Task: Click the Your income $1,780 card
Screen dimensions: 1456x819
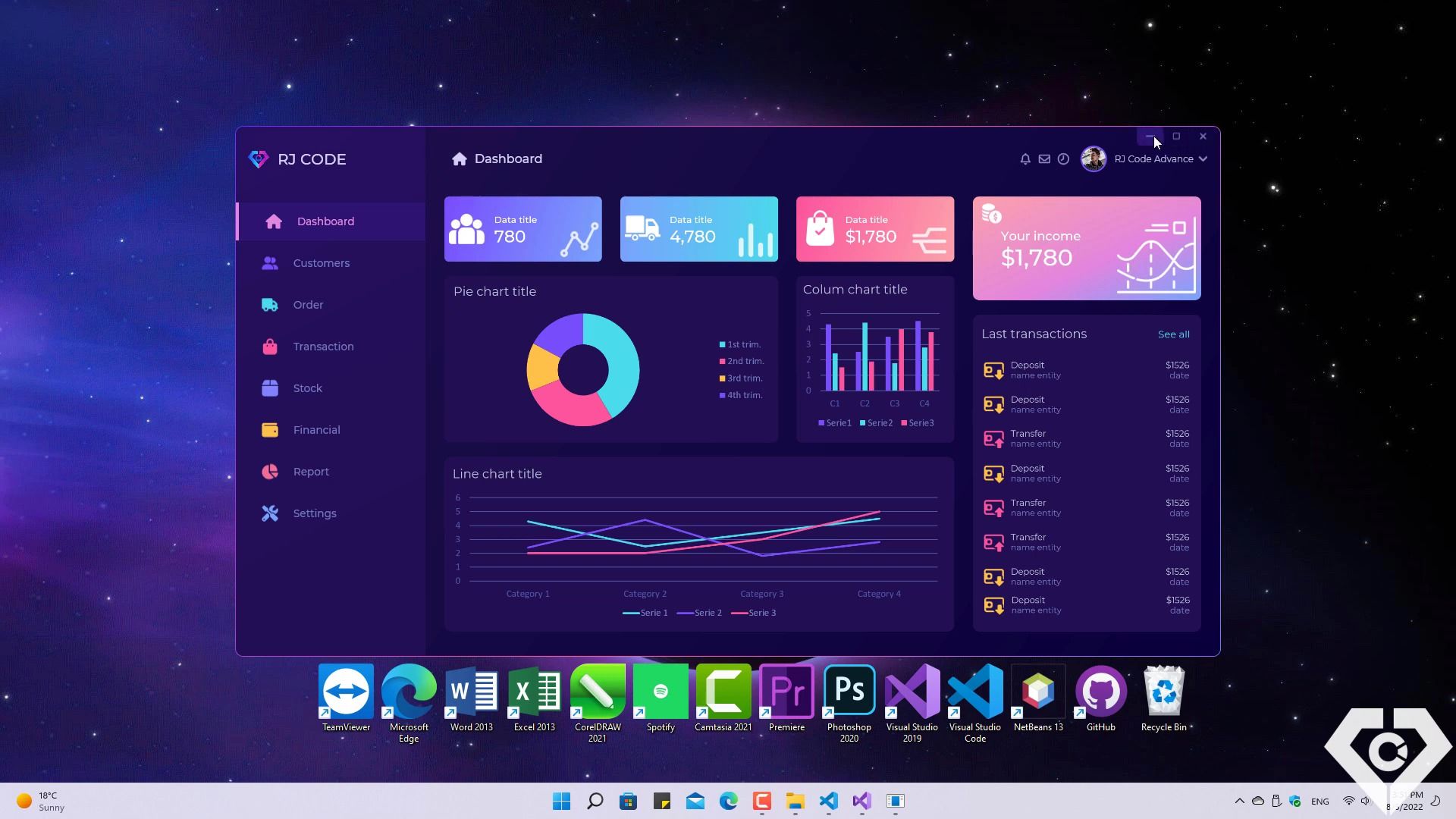Action: click(x=1086, y=249)
